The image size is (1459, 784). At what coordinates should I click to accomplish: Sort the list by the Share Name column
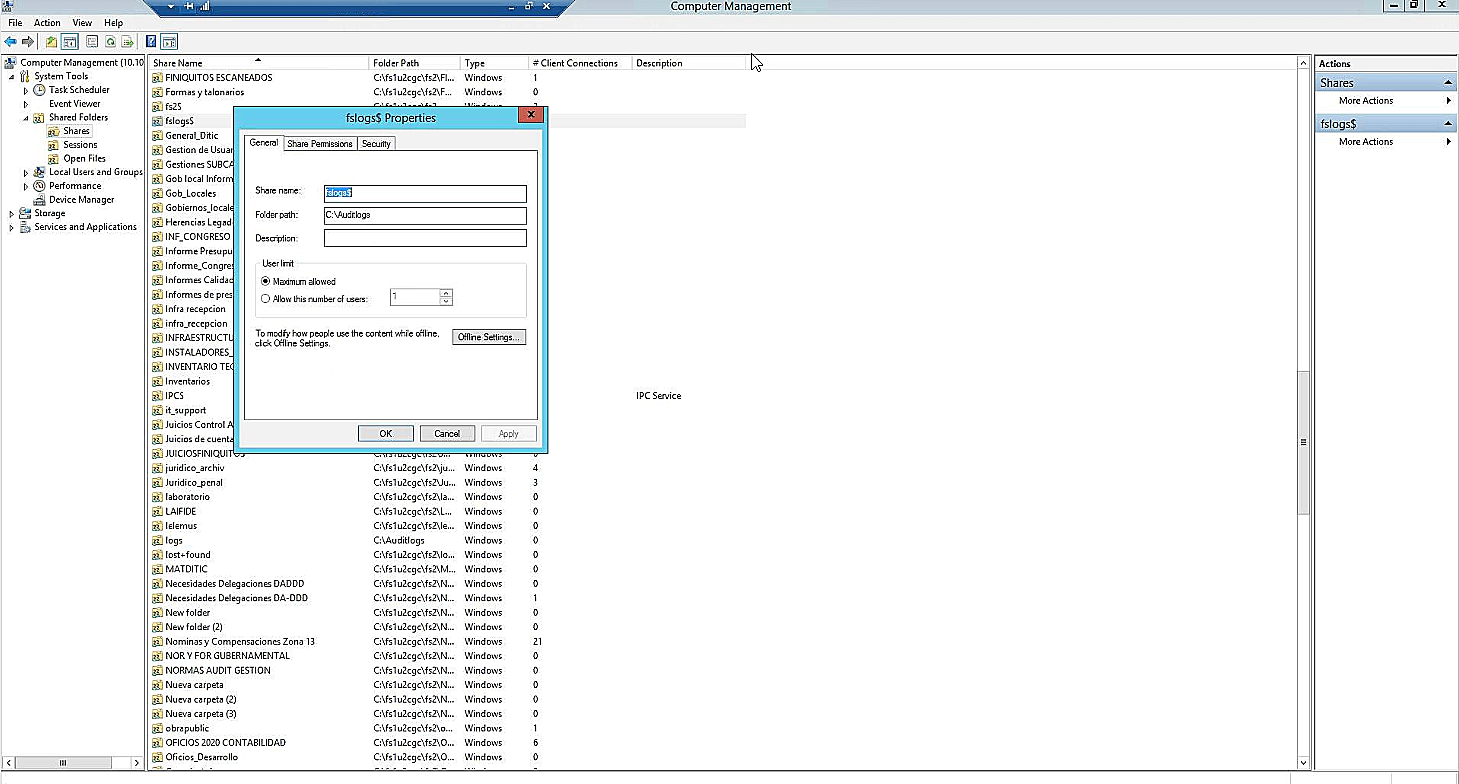click(x=259, y=63)
